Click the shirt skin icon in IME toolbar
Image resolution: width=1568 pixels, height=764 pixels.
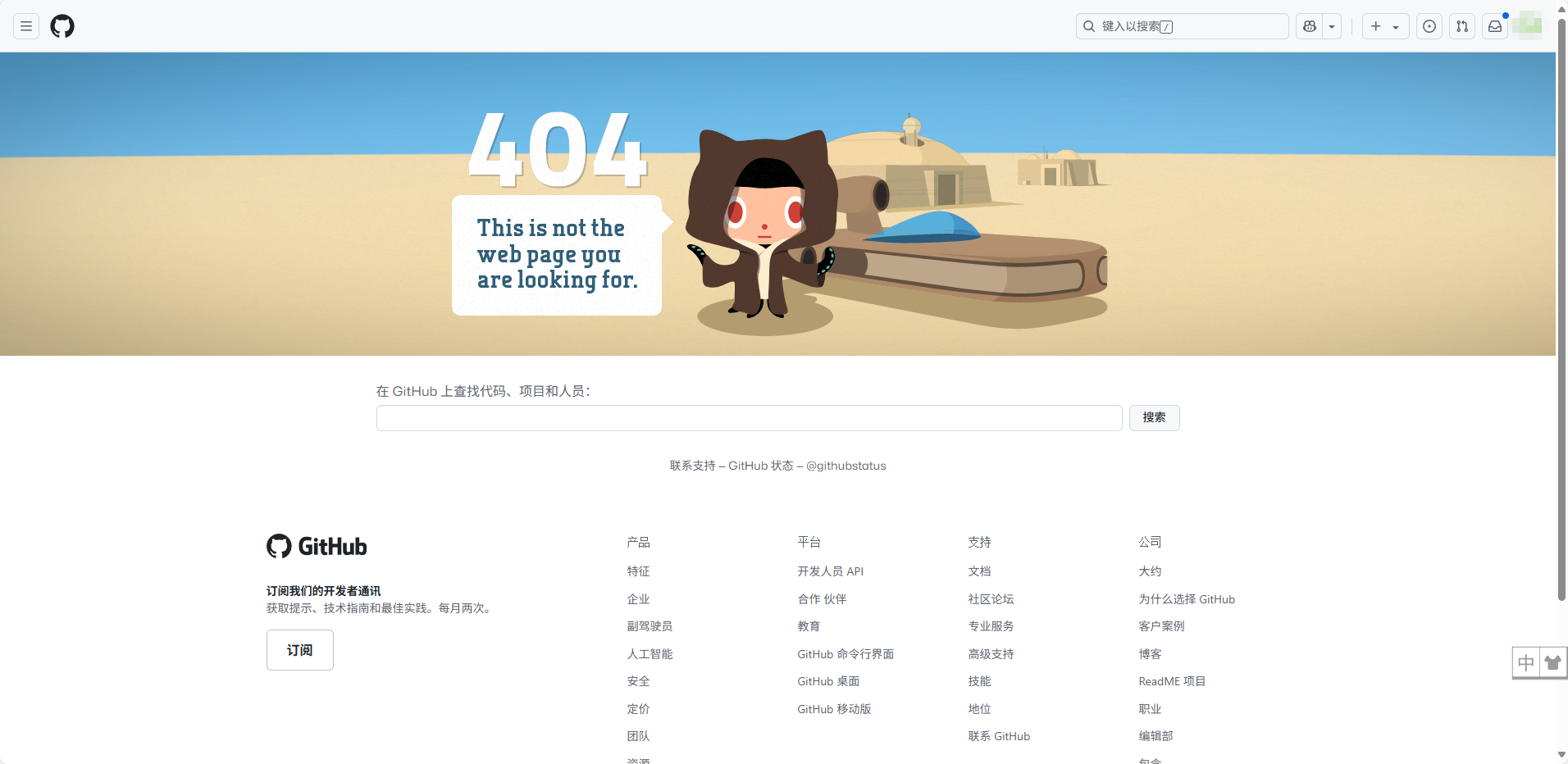point(1552,662)
